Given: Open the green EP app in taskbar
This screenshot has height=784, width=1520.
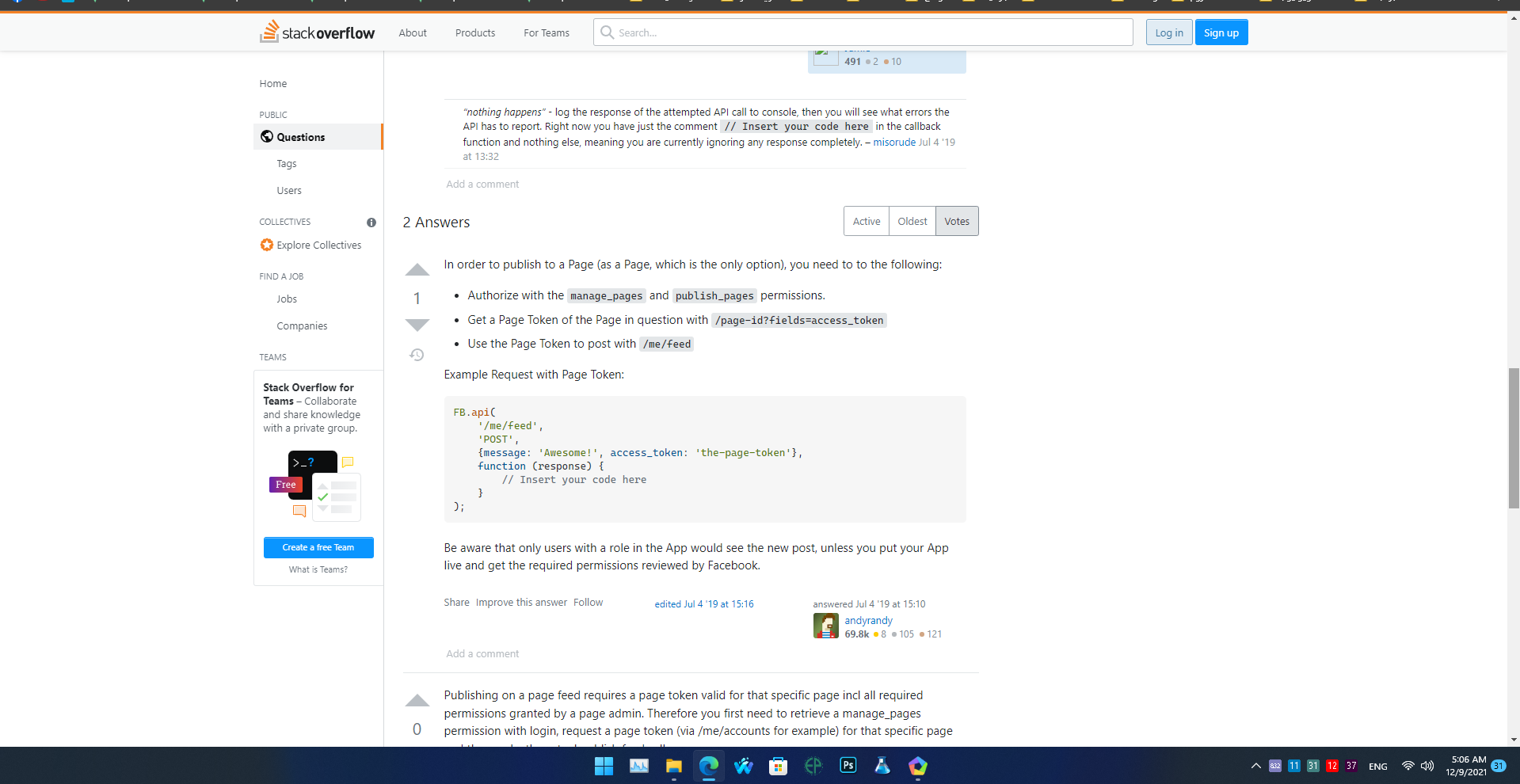Looking at the screenshot, I should (x=813, y=766).
